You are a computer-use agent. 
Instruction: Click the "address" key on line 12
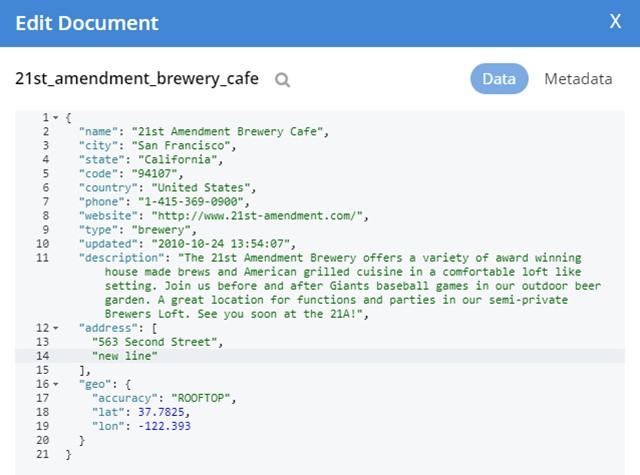(108, 328)
